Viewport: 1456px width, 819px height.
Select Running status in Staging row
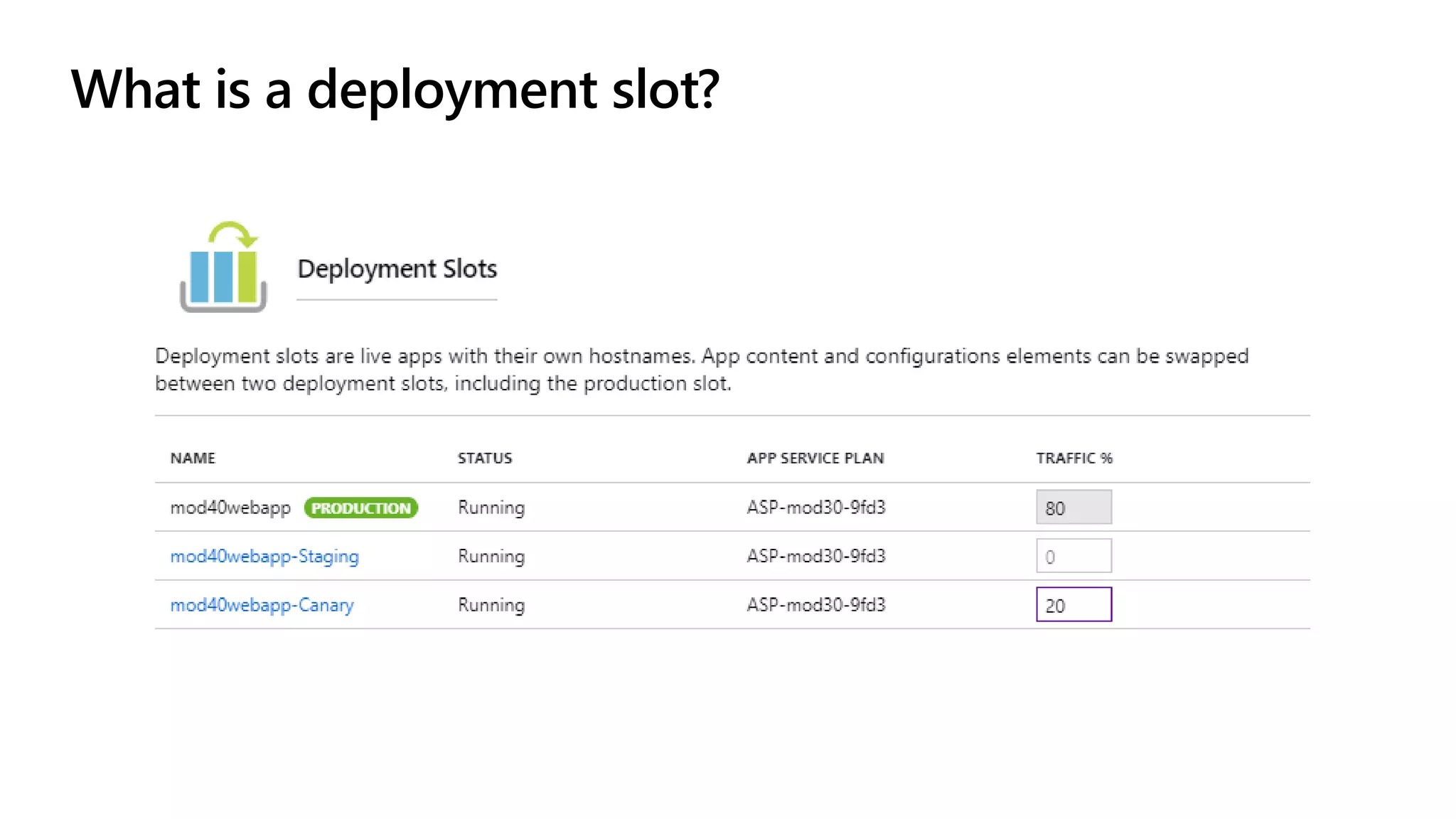tap(491, 556)
